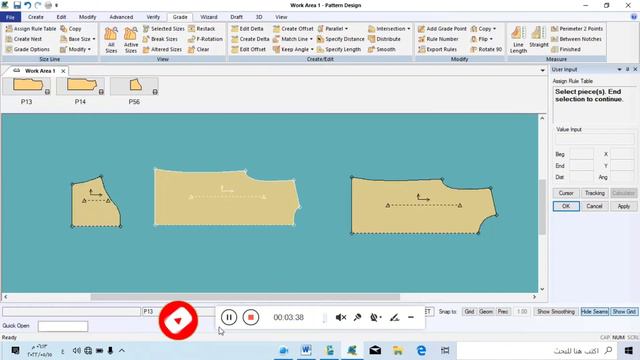Toggle Grid snap option
640x360 pixels.
[469, 311]
